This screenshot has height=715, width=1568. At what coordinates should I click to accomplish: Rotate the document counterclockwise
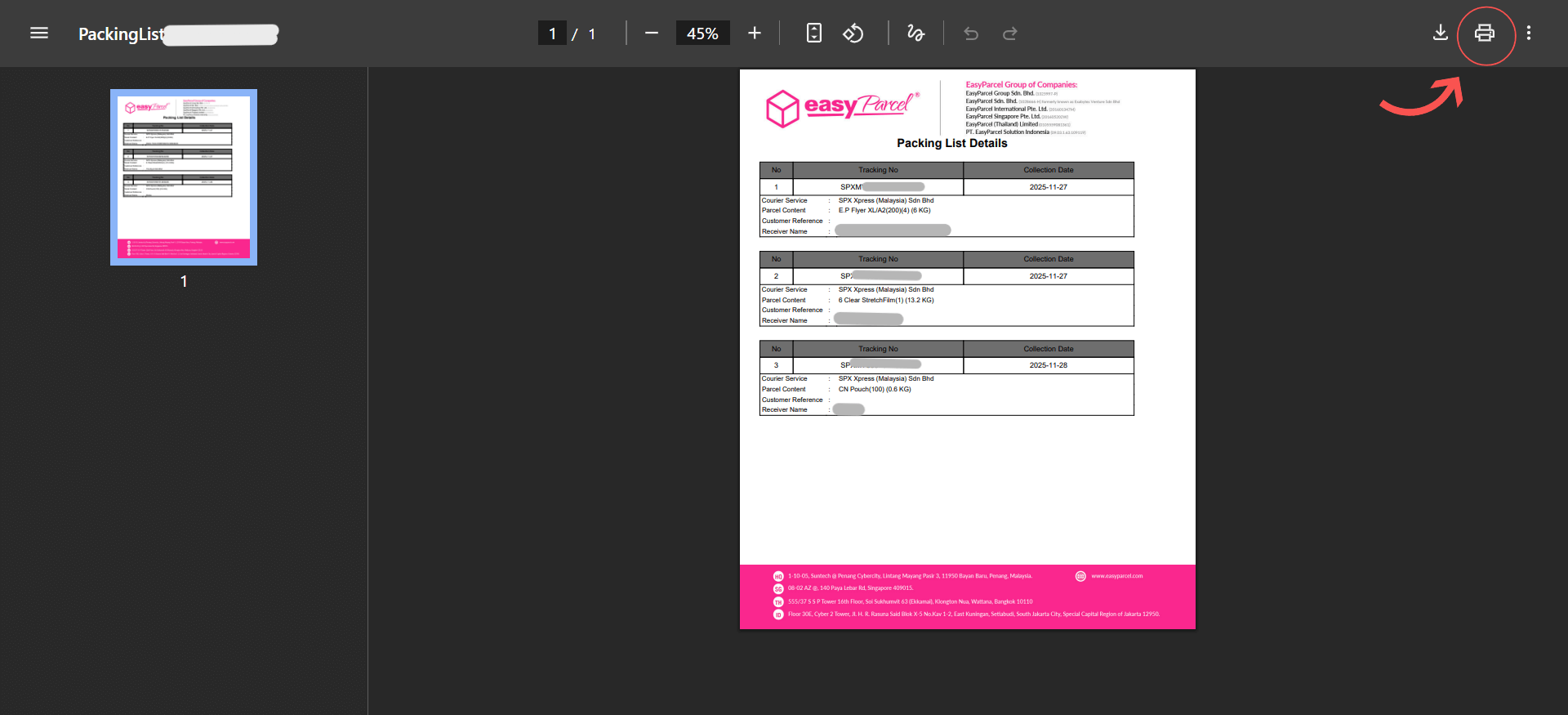coord(853,34)
